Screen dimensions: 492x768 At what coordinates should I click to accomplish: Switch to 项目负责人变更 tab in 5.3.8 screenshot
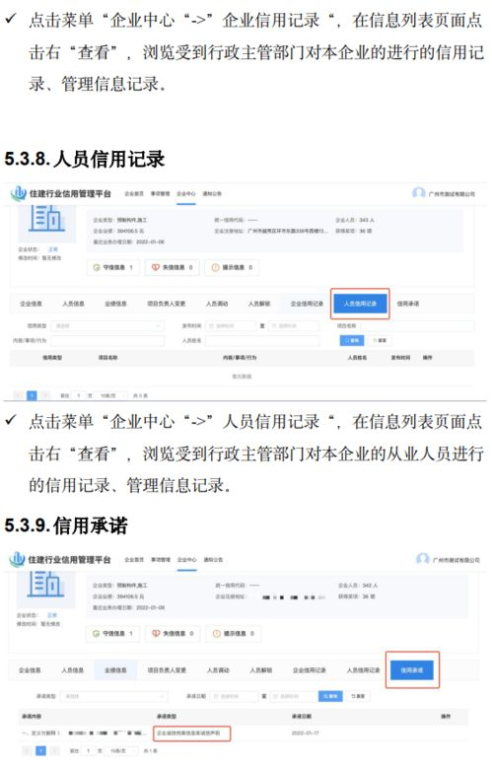click(167, 304)
